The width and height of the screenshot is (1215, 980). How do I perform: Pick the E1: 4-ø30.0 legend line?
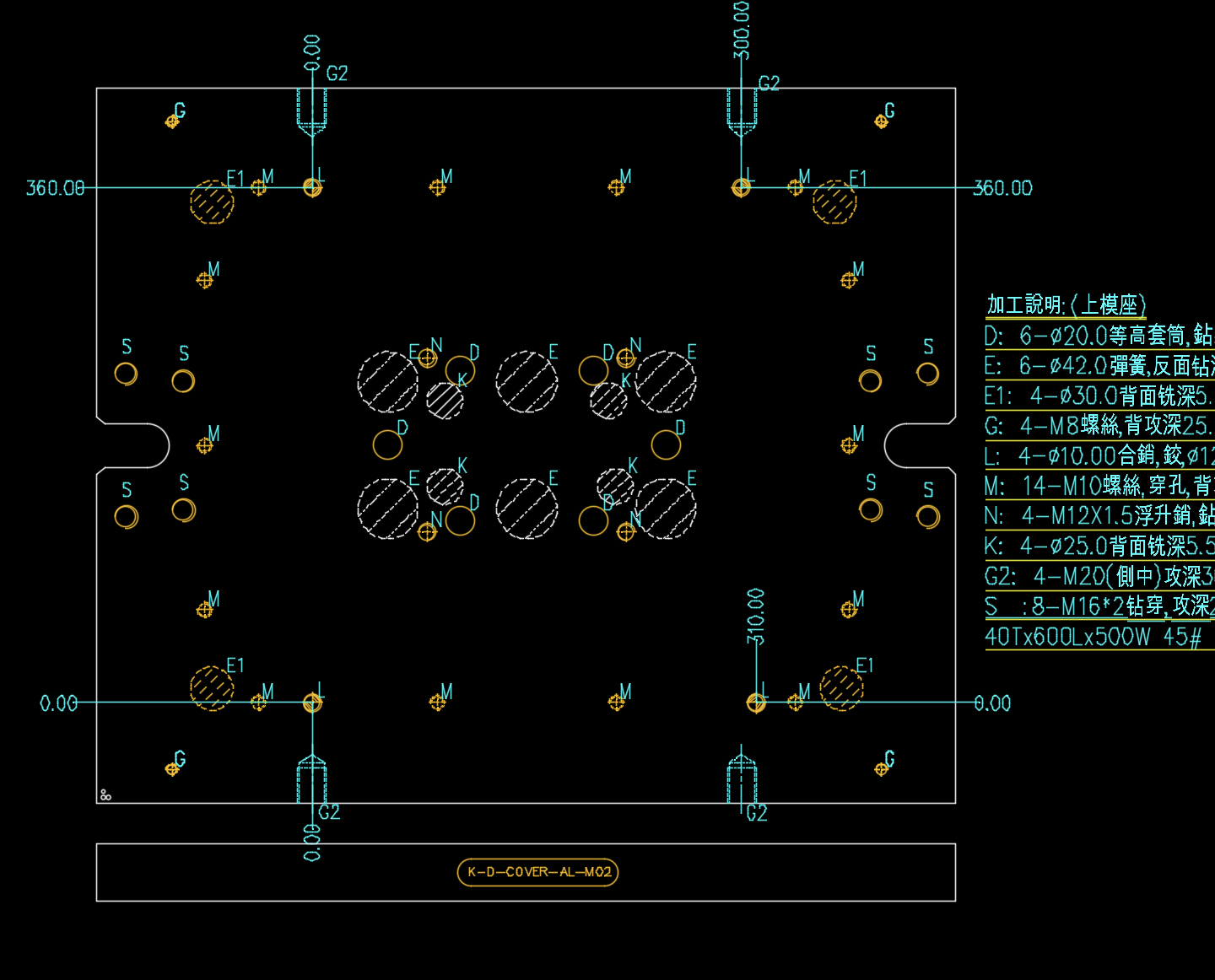pos(1099,396)
